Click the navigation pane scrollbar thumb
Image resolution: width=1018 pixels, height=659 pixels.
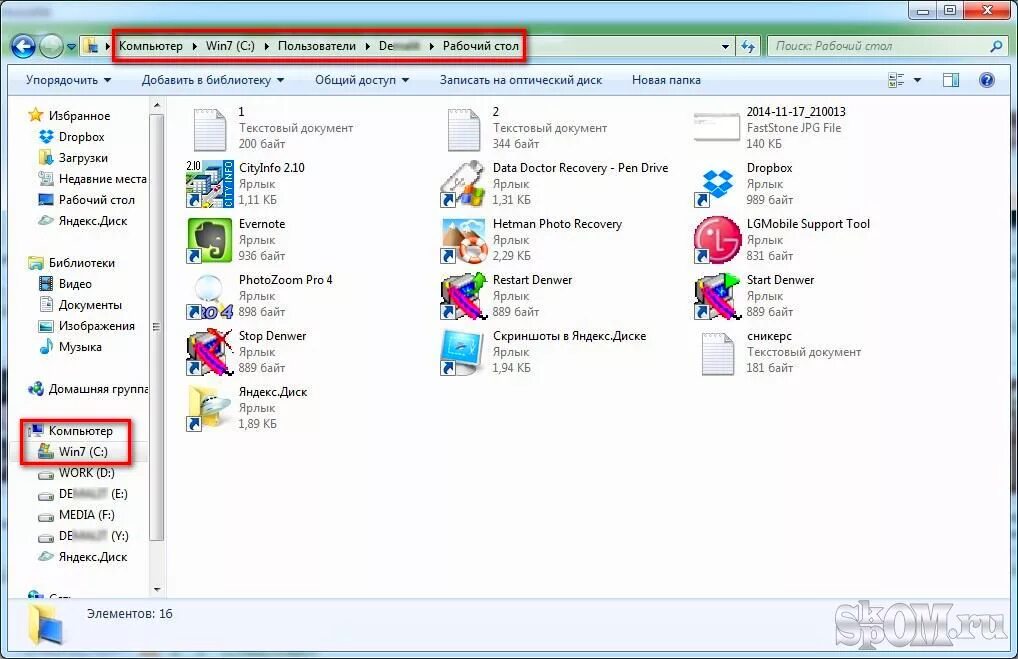coord(156,327)
